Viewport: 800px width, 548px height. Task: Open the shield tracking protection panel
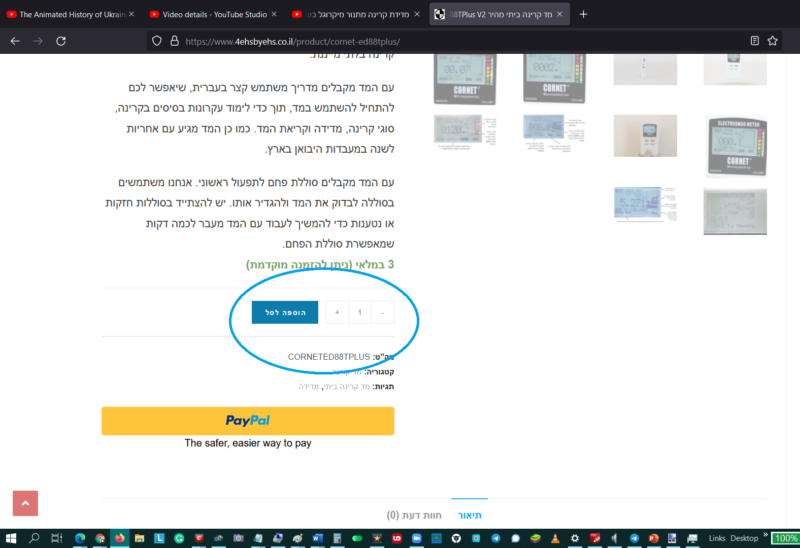(157, 41)
